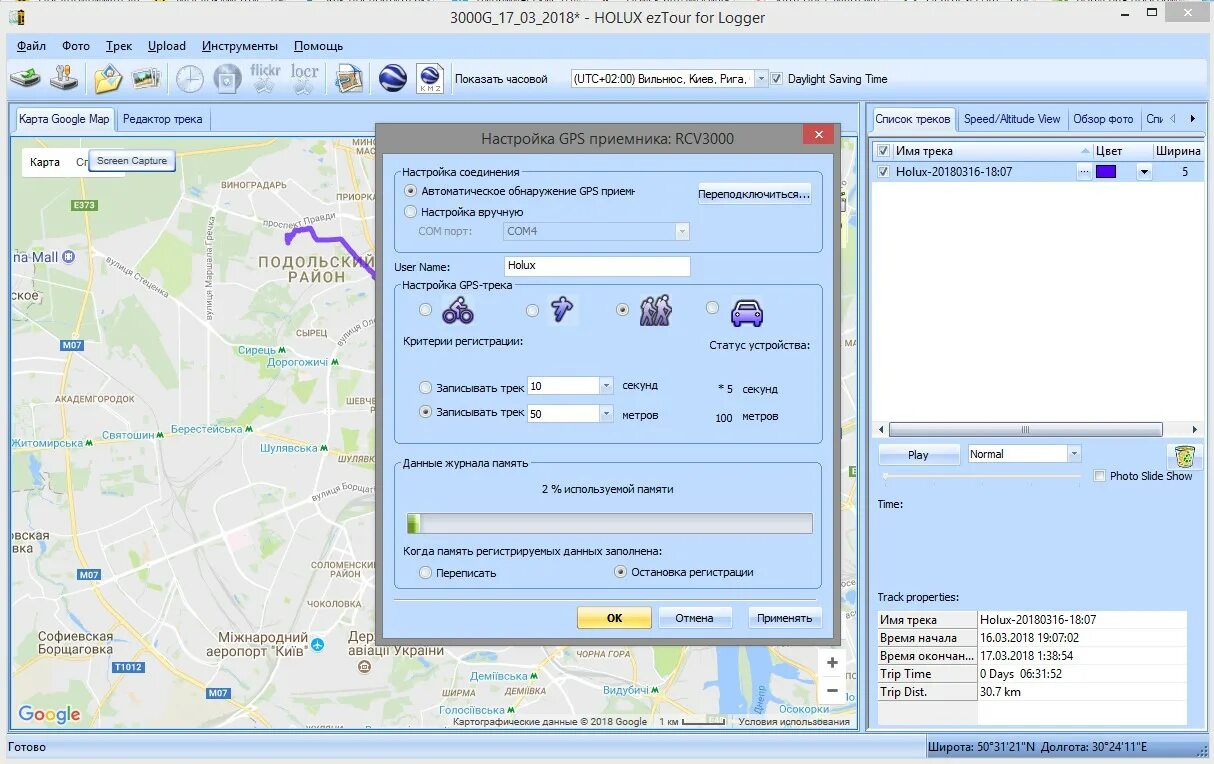Uncheck the Holux-20180316-18:07 track checkbox

[x=883, y=172]
